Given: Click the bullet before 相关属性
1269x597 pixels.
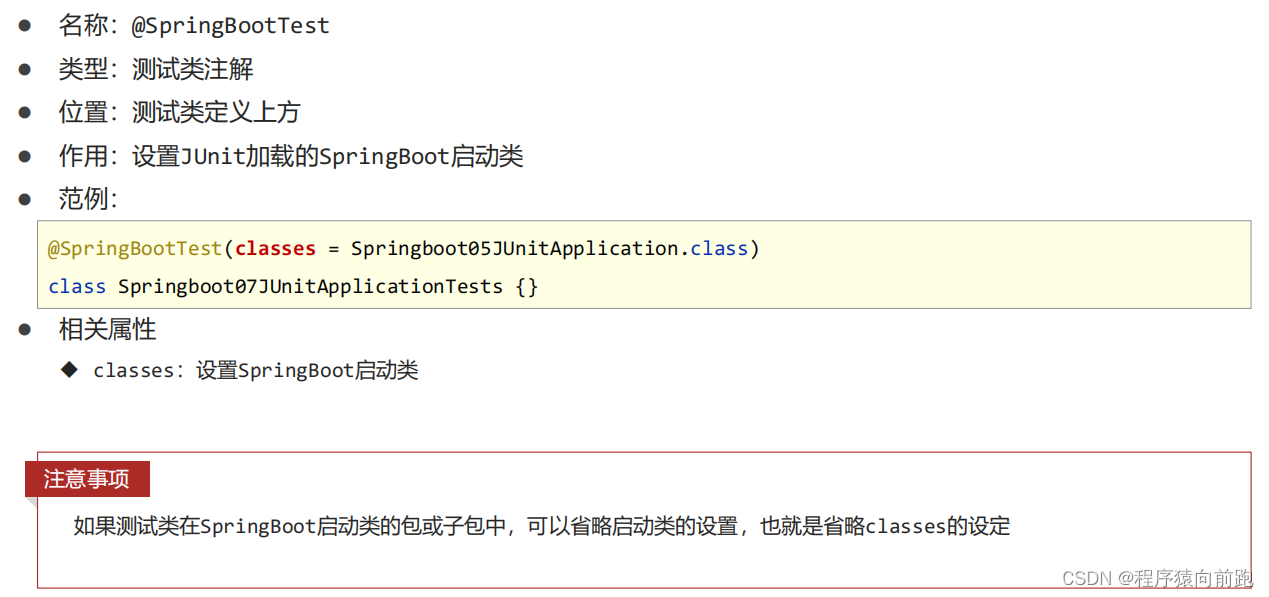Looking at the screenshot, I should coord(25,329).
